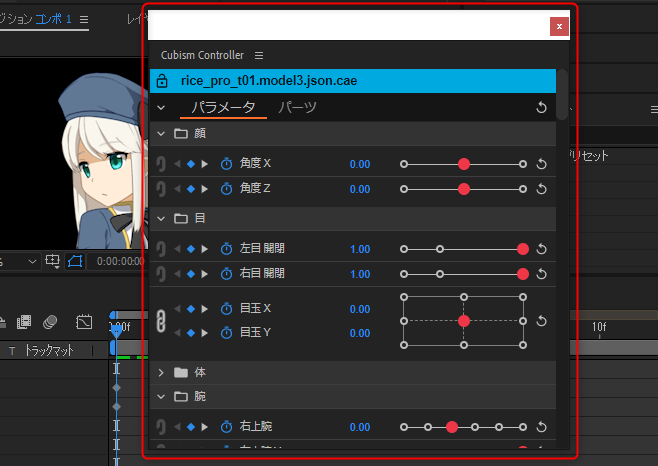Add keyframe diamond for 角度 Z
Viewport: 658px width, 466px height.
click(x=191, y=188)
